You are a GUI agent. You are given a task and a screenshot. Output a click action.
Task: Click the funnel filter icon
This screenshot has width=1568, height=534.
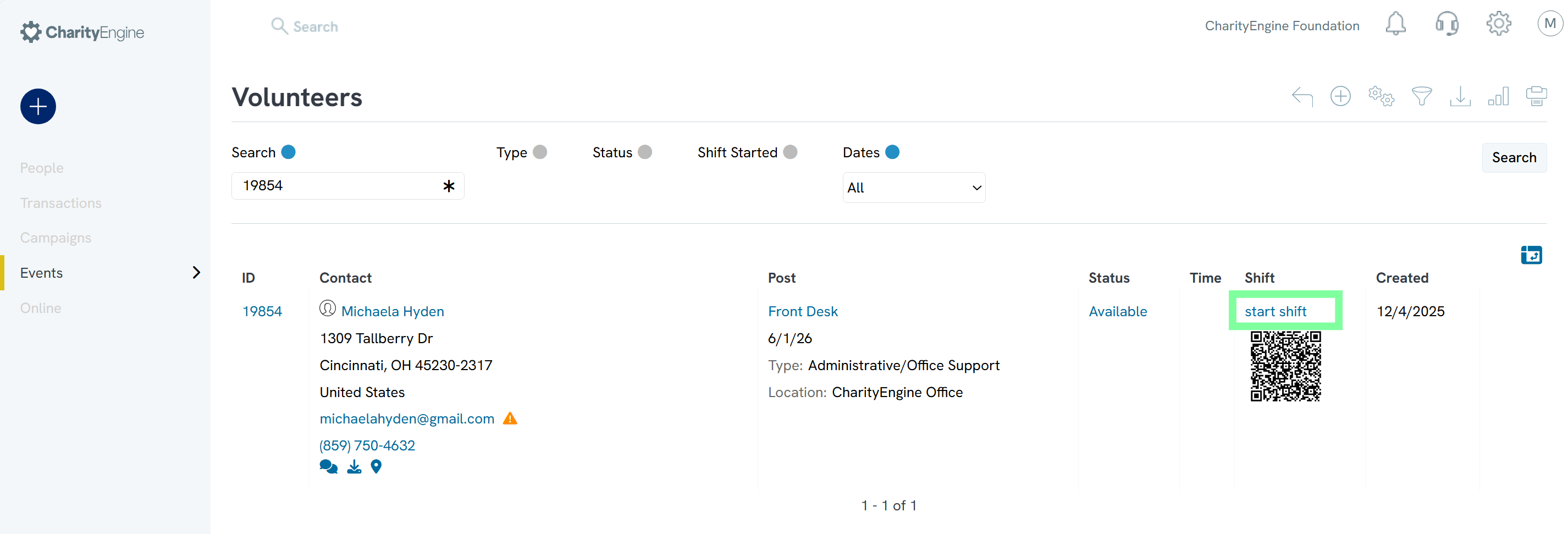tap(1421, 96)
